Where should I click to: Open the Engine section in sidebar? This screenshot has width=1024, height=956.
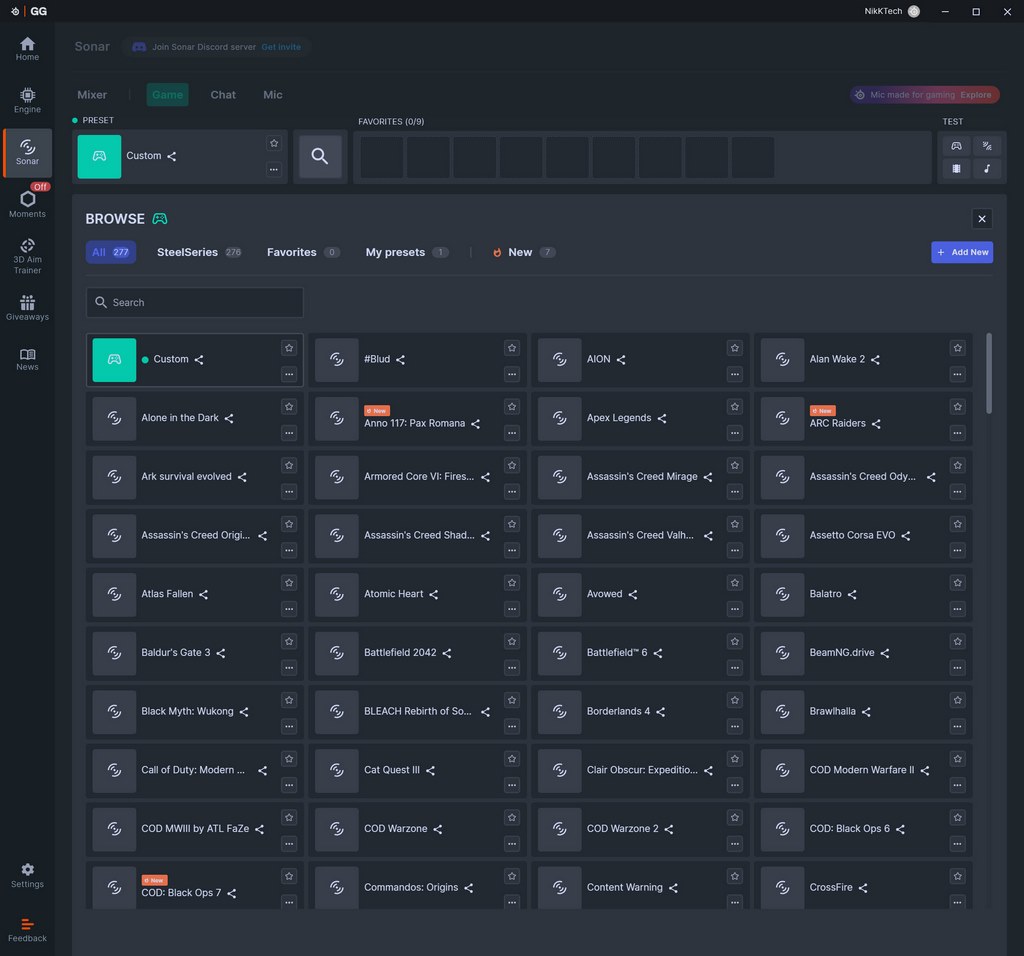click(x=27, y=99)
